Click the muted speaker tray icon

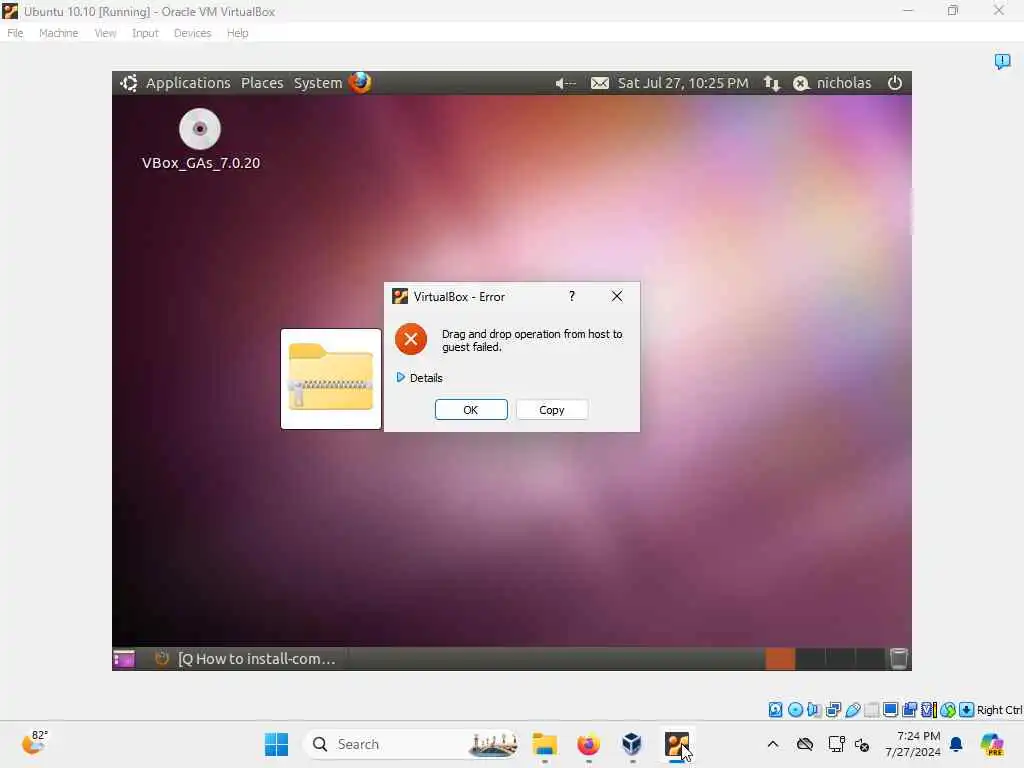[862, 744]
